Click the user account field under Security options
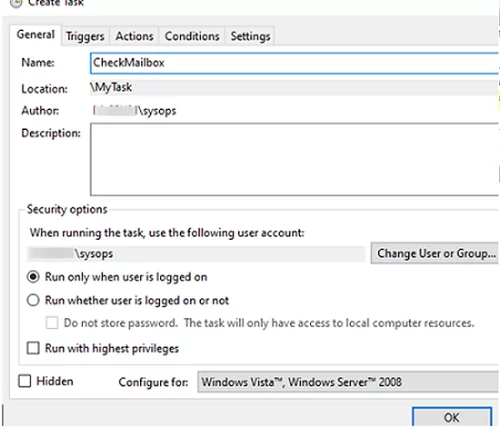This screenshot has height=429, width=500. (x=196, y=254)
